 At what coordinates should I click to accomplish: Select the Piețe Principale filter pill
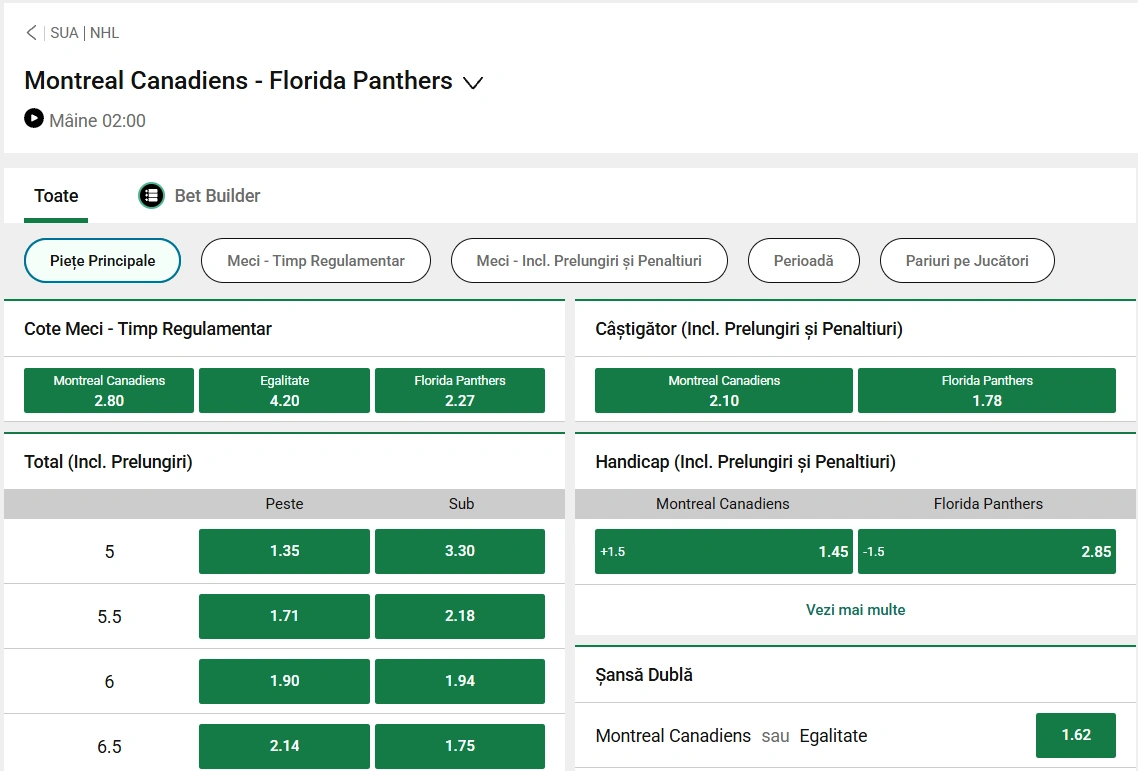pyautogui.click(x=101, y=260)
